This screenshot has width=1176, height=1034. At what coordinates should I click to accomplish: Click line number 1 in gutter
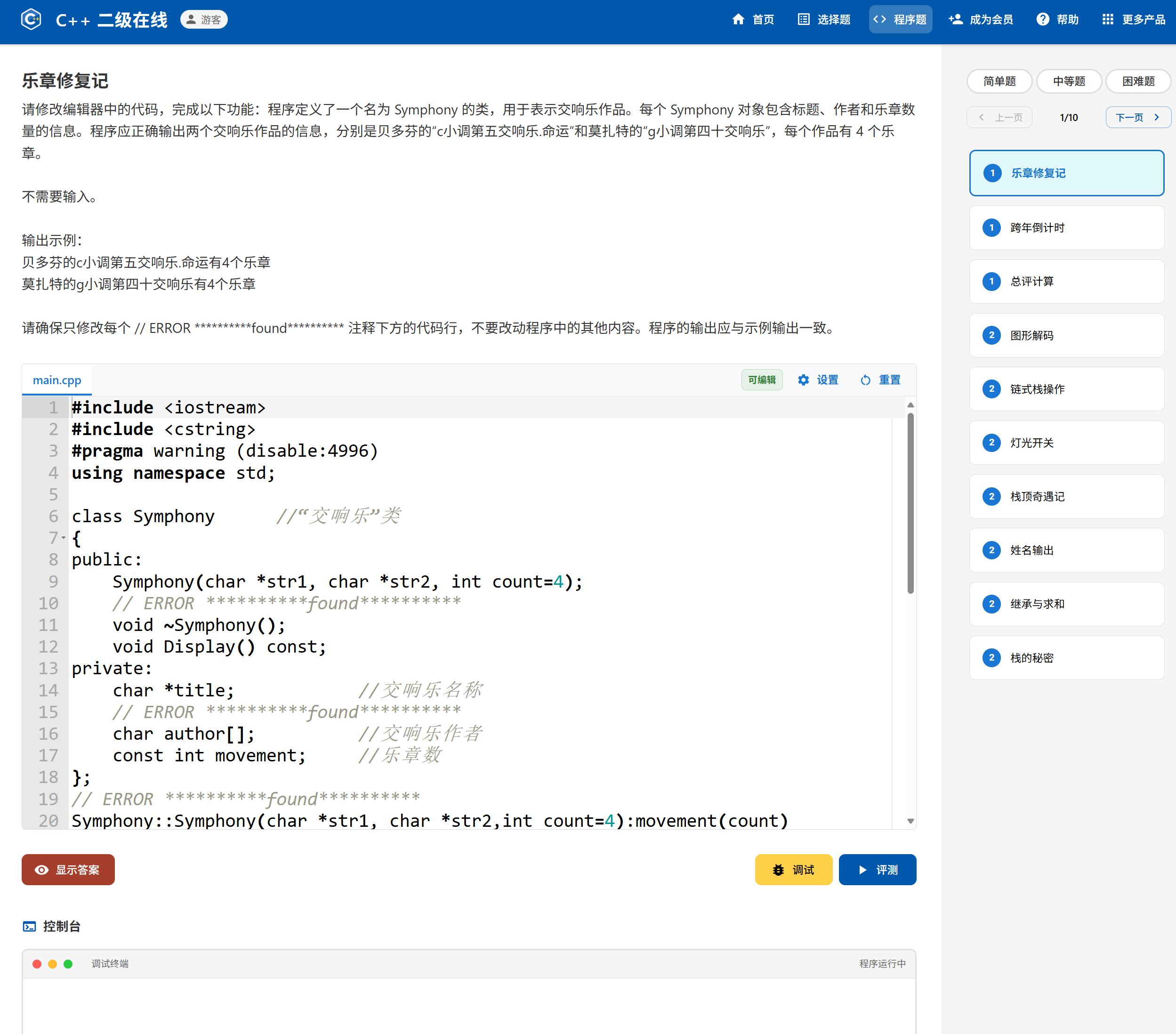(53, 407)
